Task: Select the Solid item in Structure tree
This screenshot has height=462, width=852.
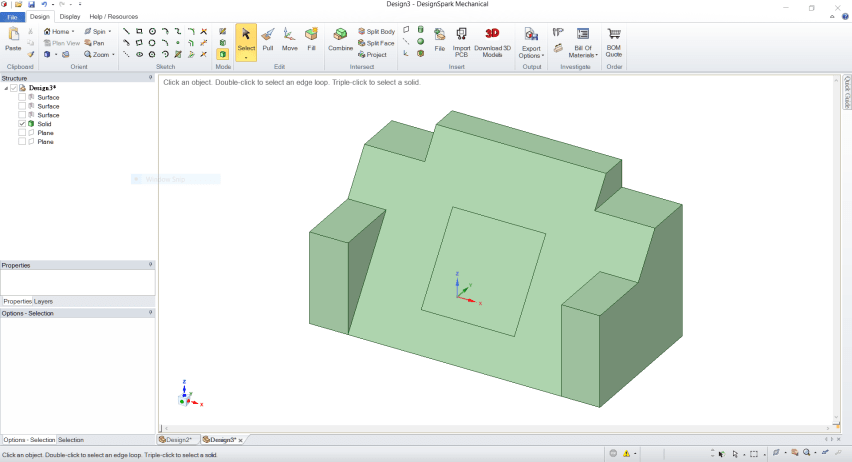Action: point(44,124)
